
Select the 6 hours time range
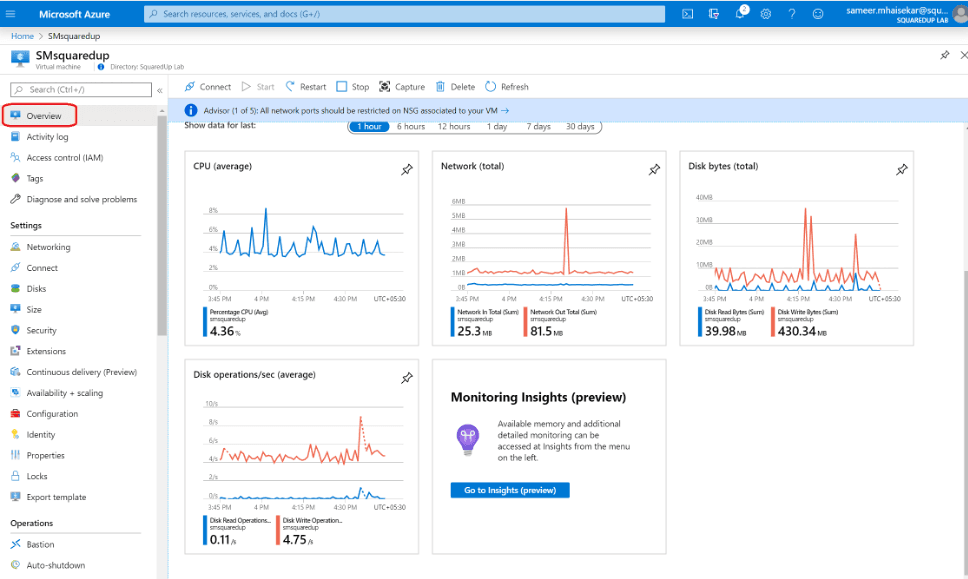click(410, 127)
